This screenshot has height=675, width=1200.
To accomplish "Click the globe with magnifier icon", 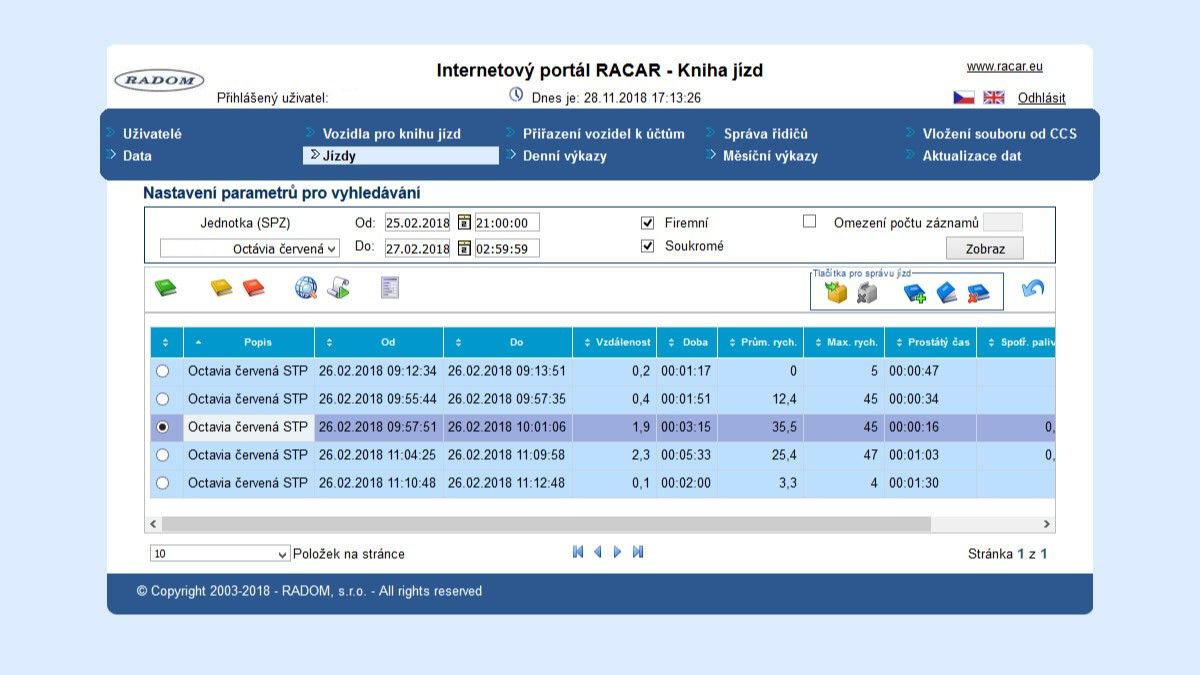I will pyautogui.click(x=305, y=289).
